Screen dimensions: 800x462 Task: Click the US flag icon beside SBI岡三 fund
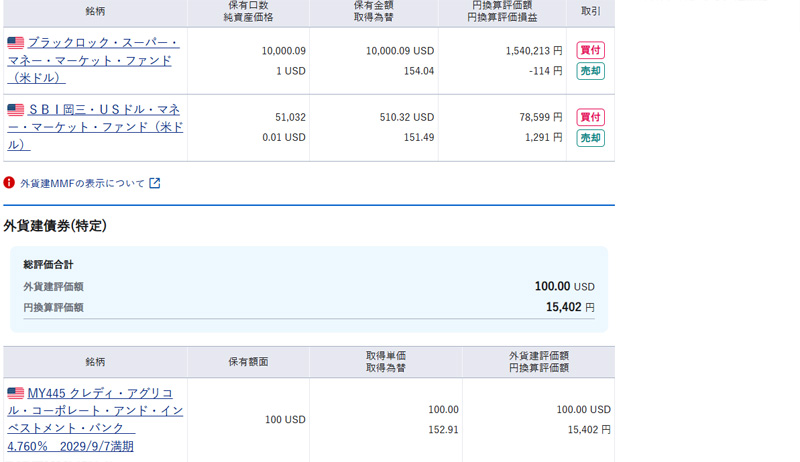(x=15, y=110)
